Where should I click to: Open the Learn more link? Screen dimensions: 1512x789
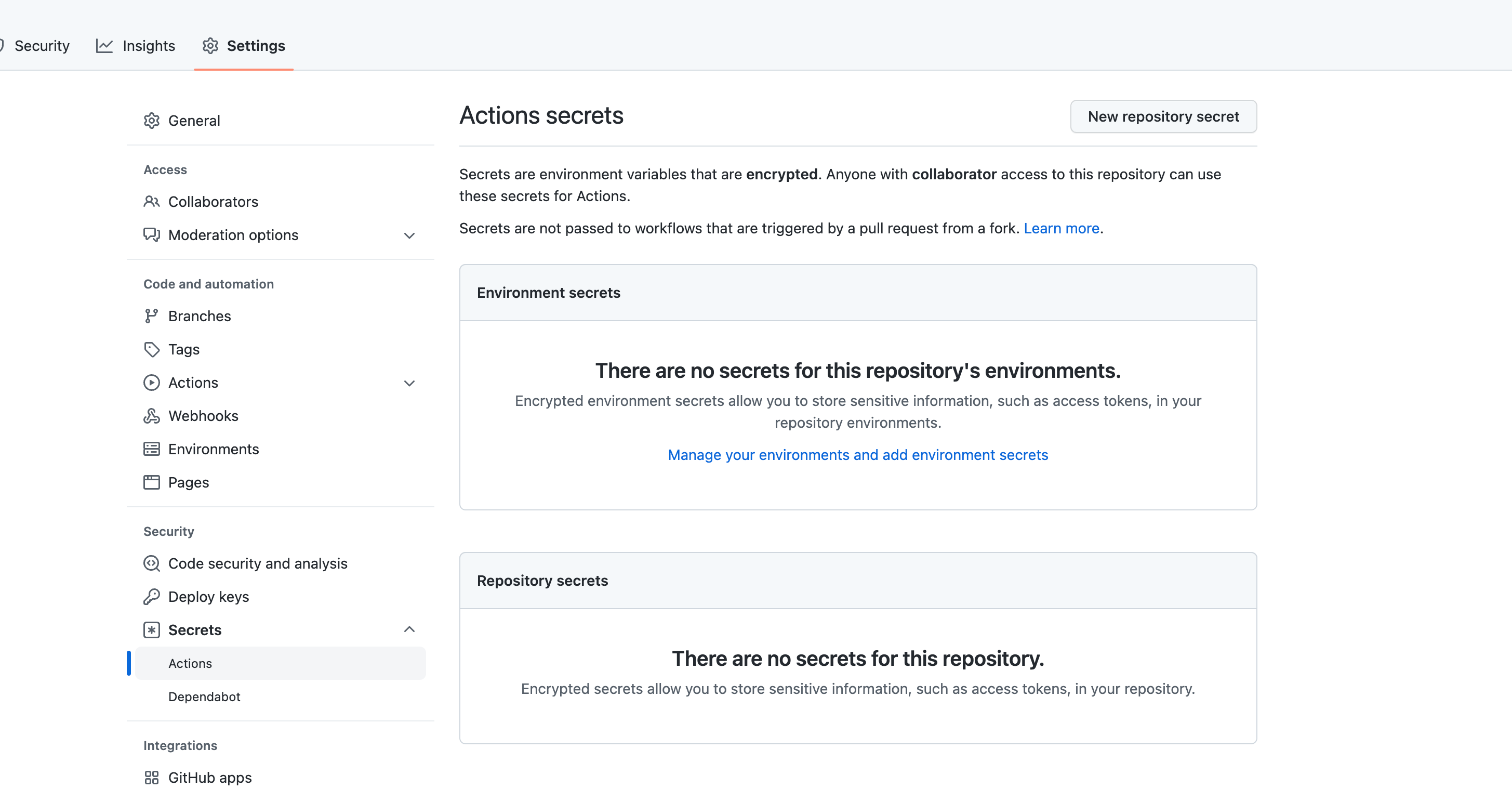pos(1061,228)
